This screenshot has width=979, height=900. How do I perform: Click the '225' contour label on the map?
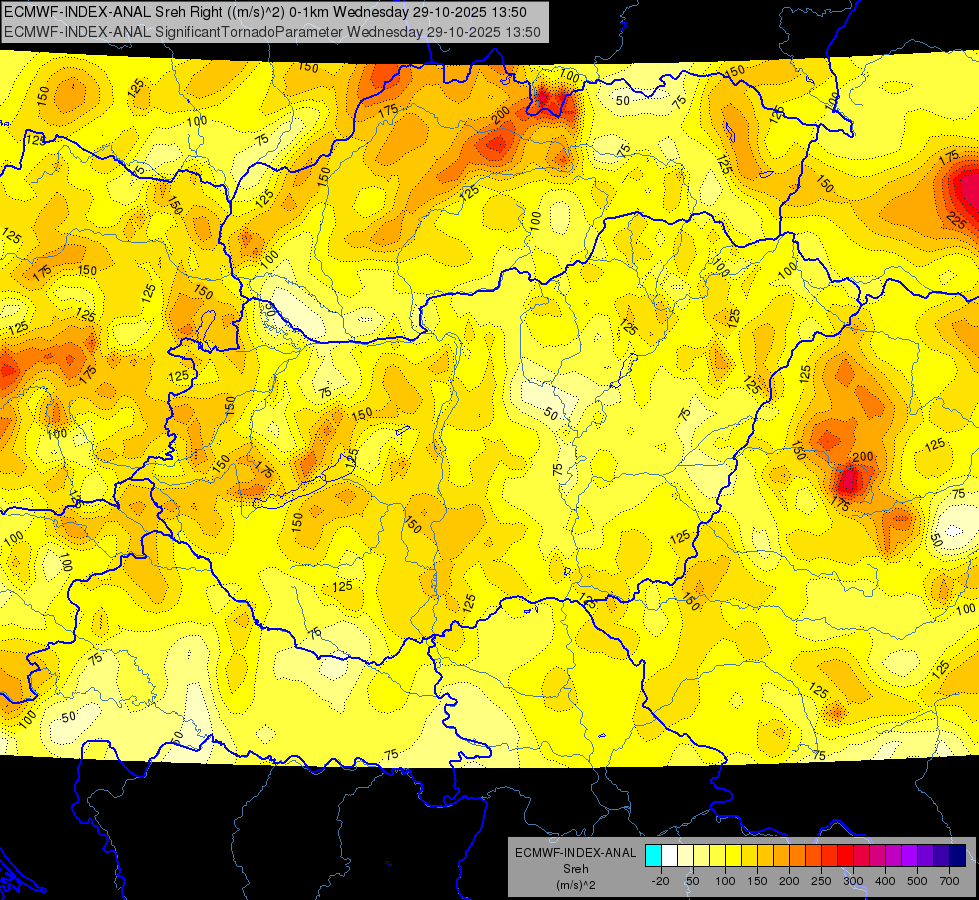[x=957, y=220]
